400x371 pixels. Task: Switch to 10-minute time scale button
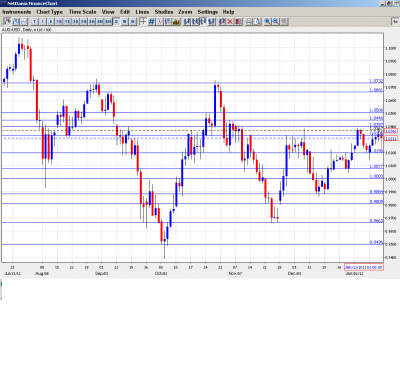tap(59, 22)
